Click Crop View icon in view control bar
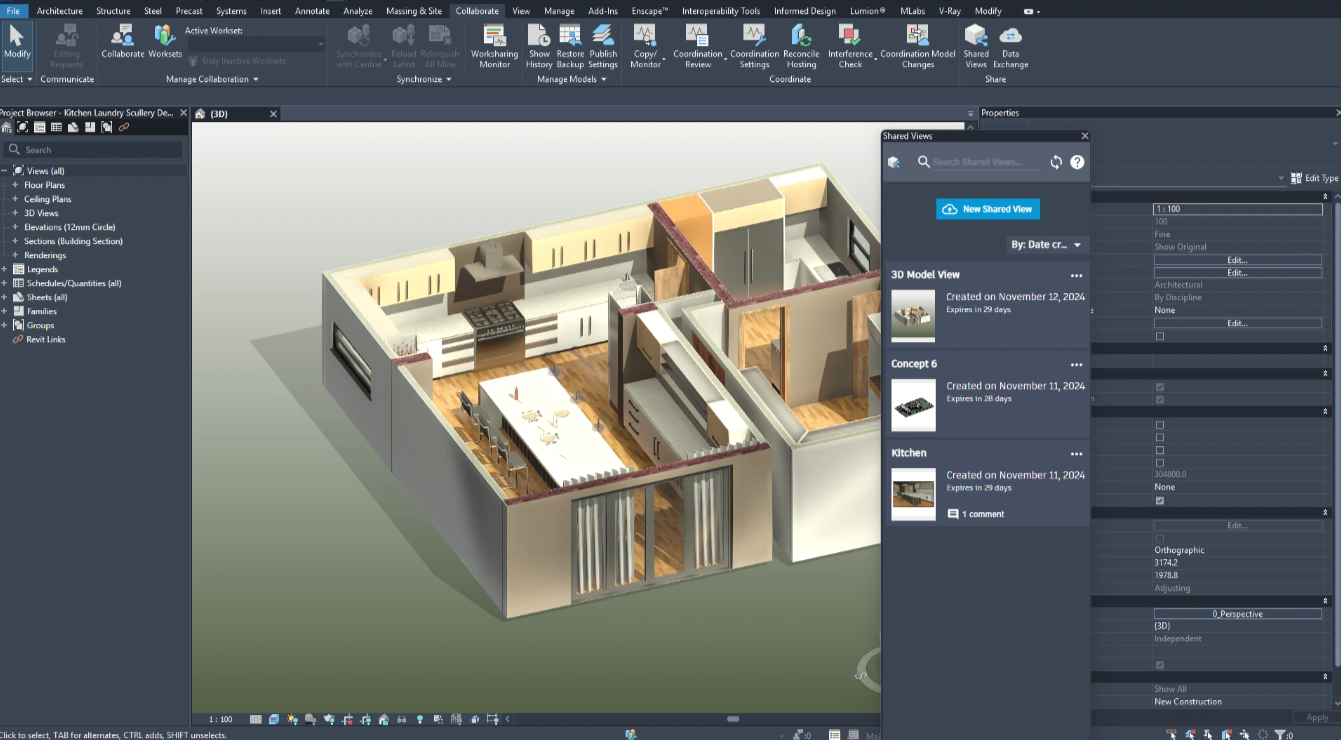Screen dimensions: 1341x740 pyautogui.click(x=348, y=719)
